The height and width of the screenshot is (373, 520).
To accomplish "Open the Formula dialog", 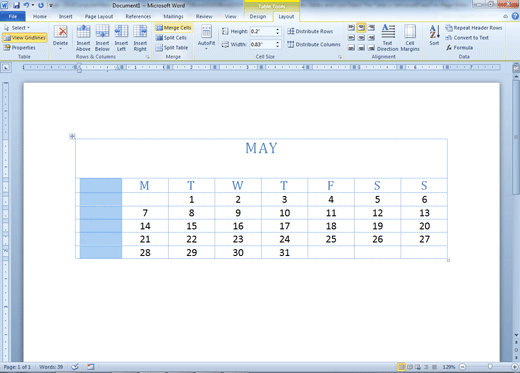I will tap(459, 48).
